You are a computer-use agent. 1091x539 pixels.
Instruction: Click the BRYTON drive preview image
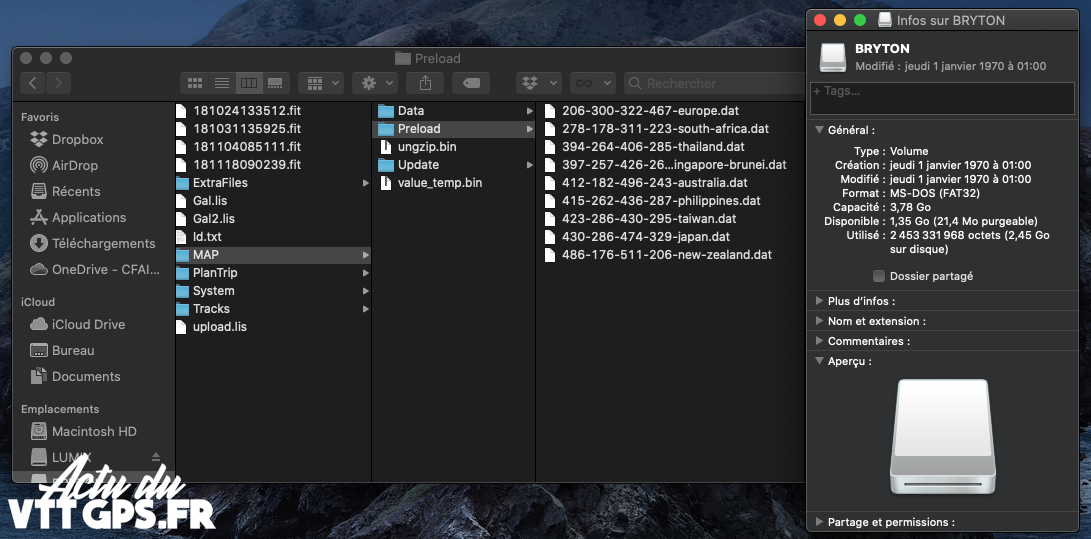click(x=943, y=437)
